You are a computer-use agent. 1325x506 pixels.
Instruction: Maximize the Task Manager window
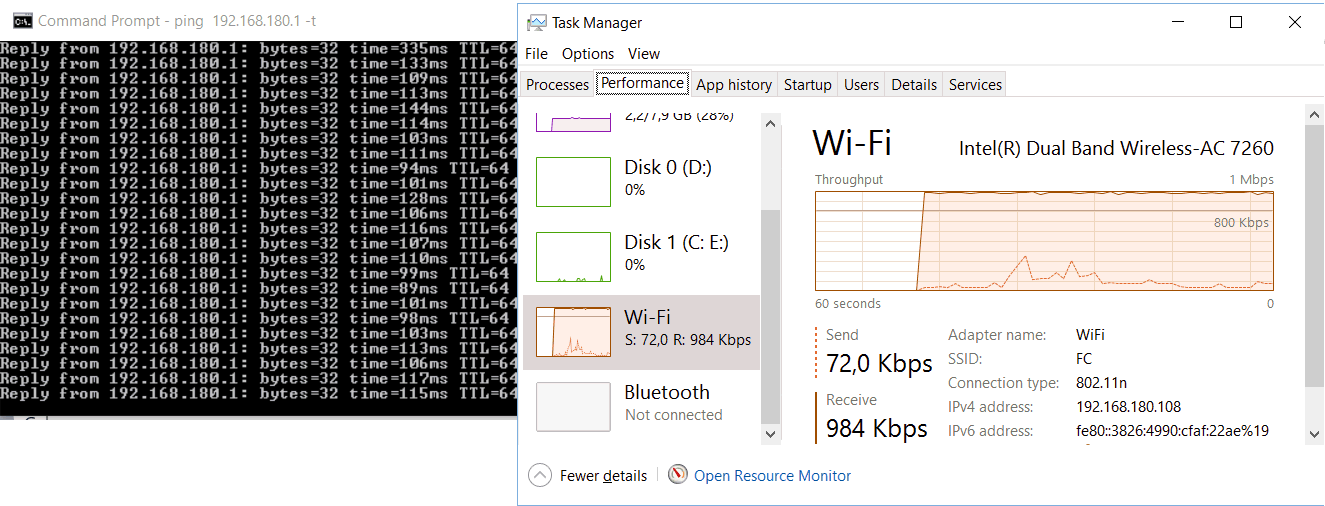[1235, 22]
